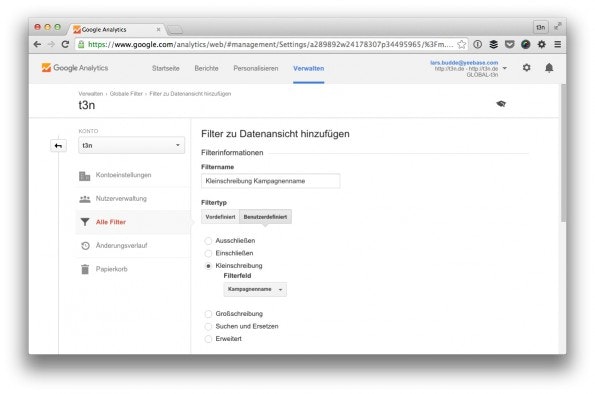
Task: Open Änderungsverlauf in sidebar
Action: pyautogui.click(x=121, y=246)
